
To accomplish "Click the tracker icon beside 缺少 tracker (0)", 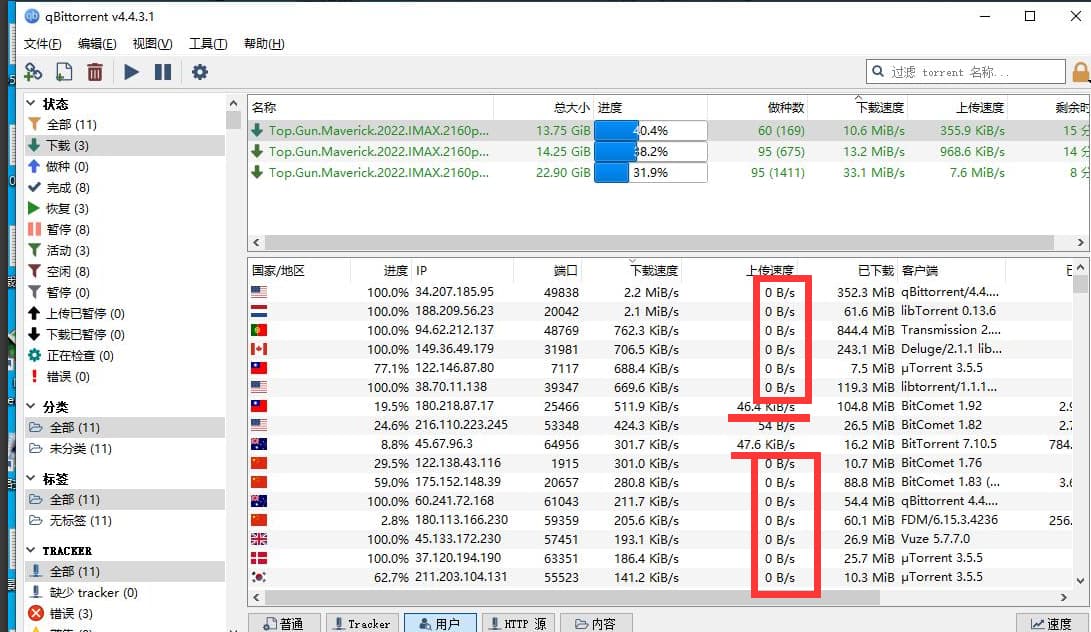I will (x=36, y=592).
